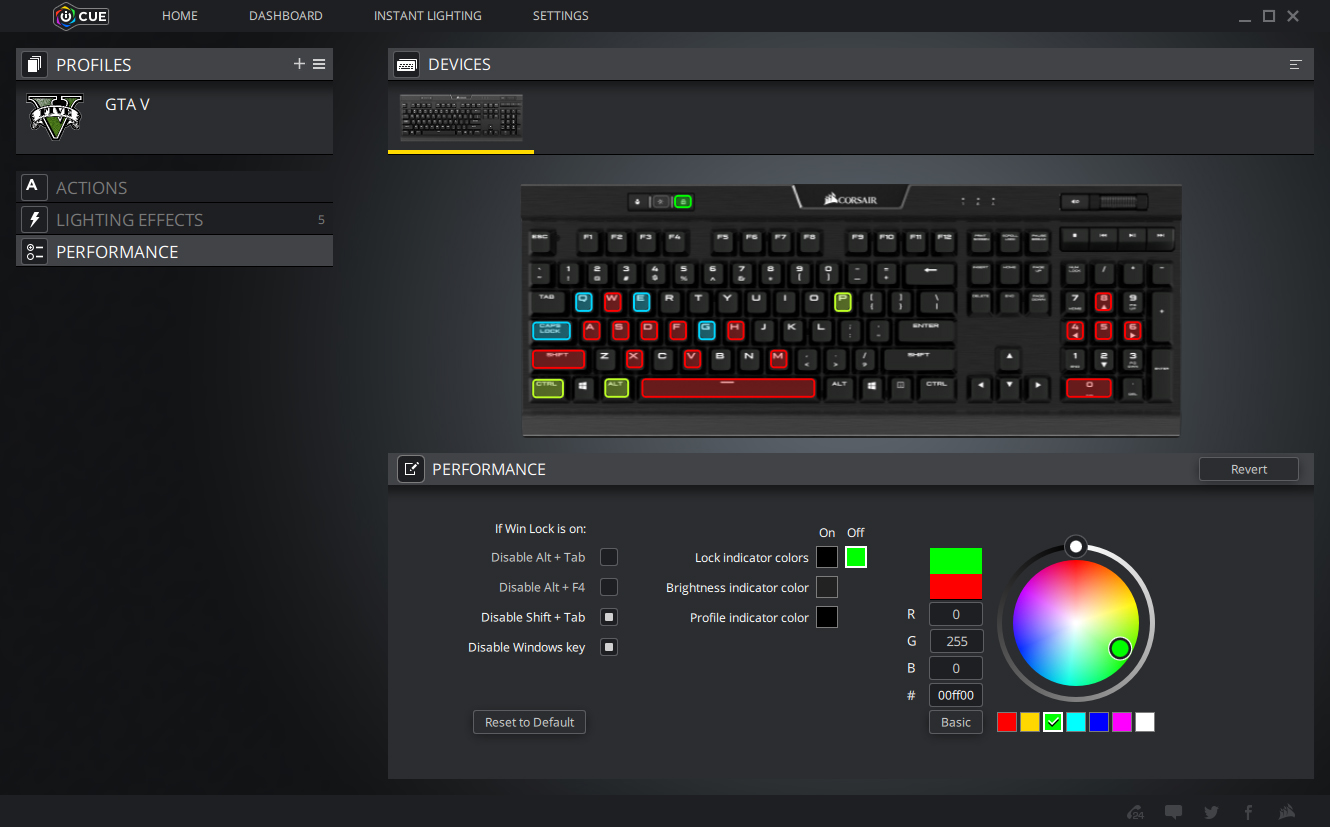Click the Devices keyboard header icon

tap(407, 64)
